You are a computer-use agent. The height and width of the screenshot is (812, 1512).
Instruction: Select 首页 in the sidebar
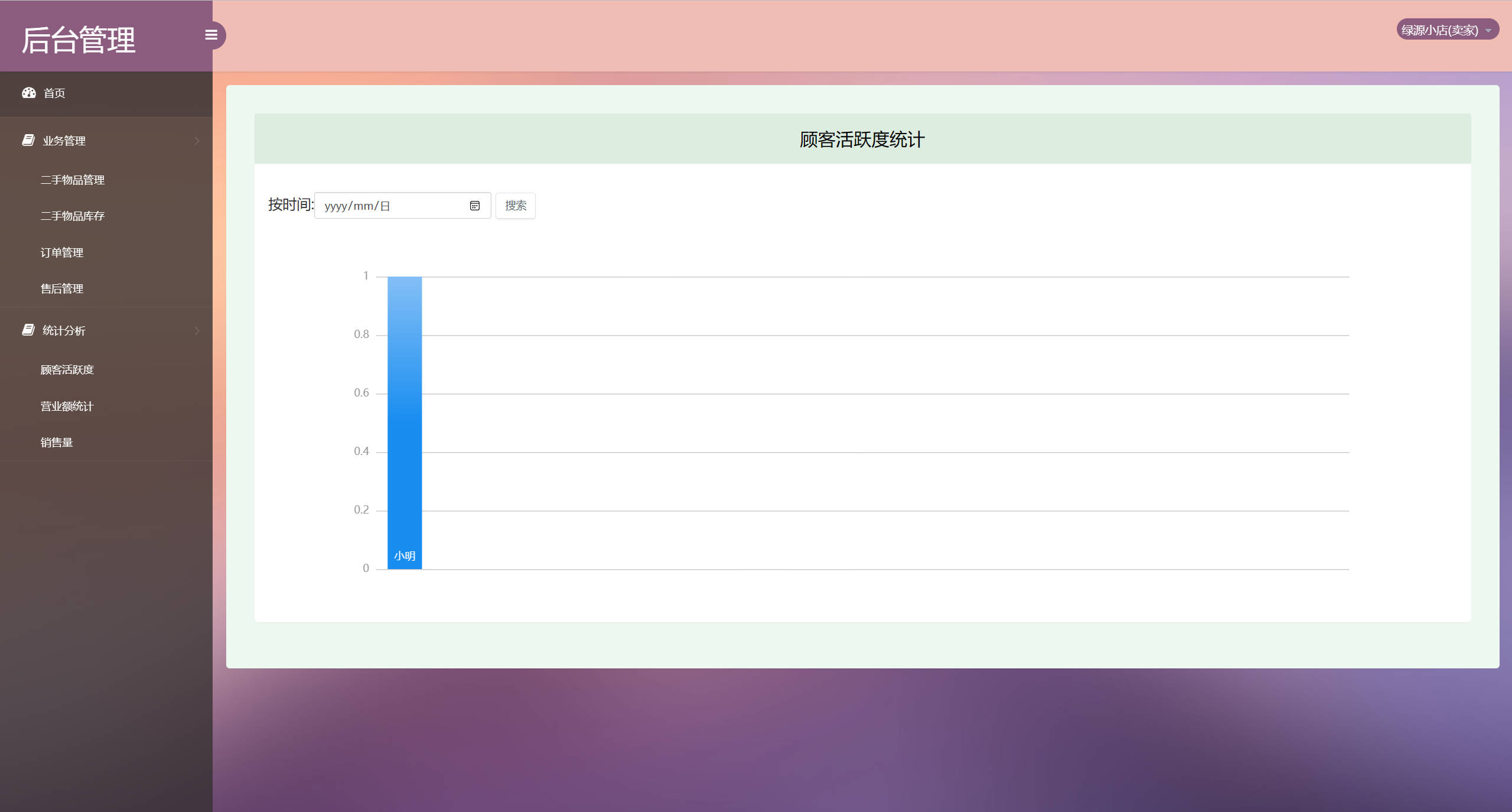click(54, 93)
